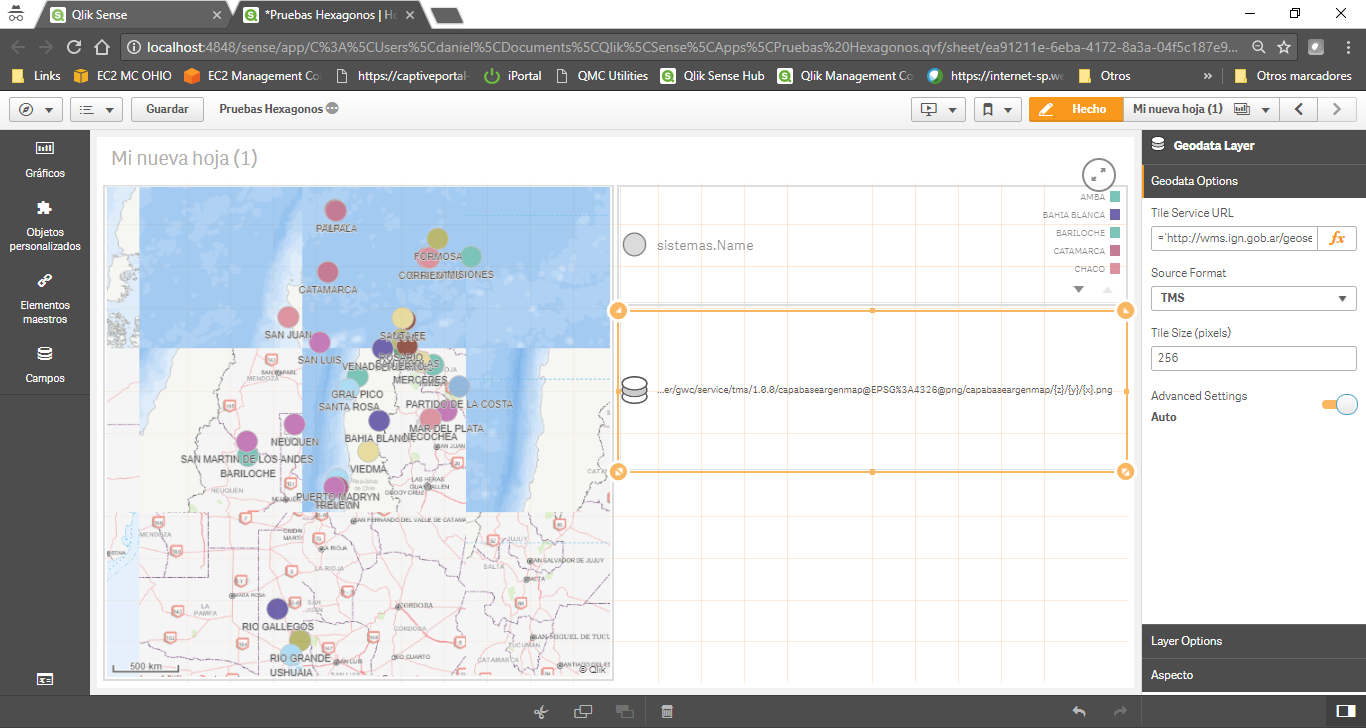The height and width of the screenshot is (728, 1366).
Task: Open a new browser tab
Action: point(445,15)
